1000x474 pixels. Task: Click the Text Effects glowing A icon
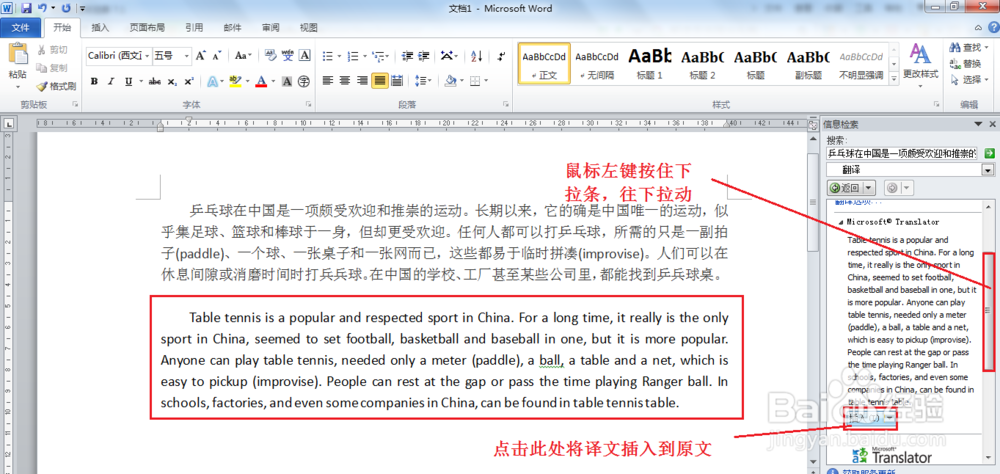point(212,81)
